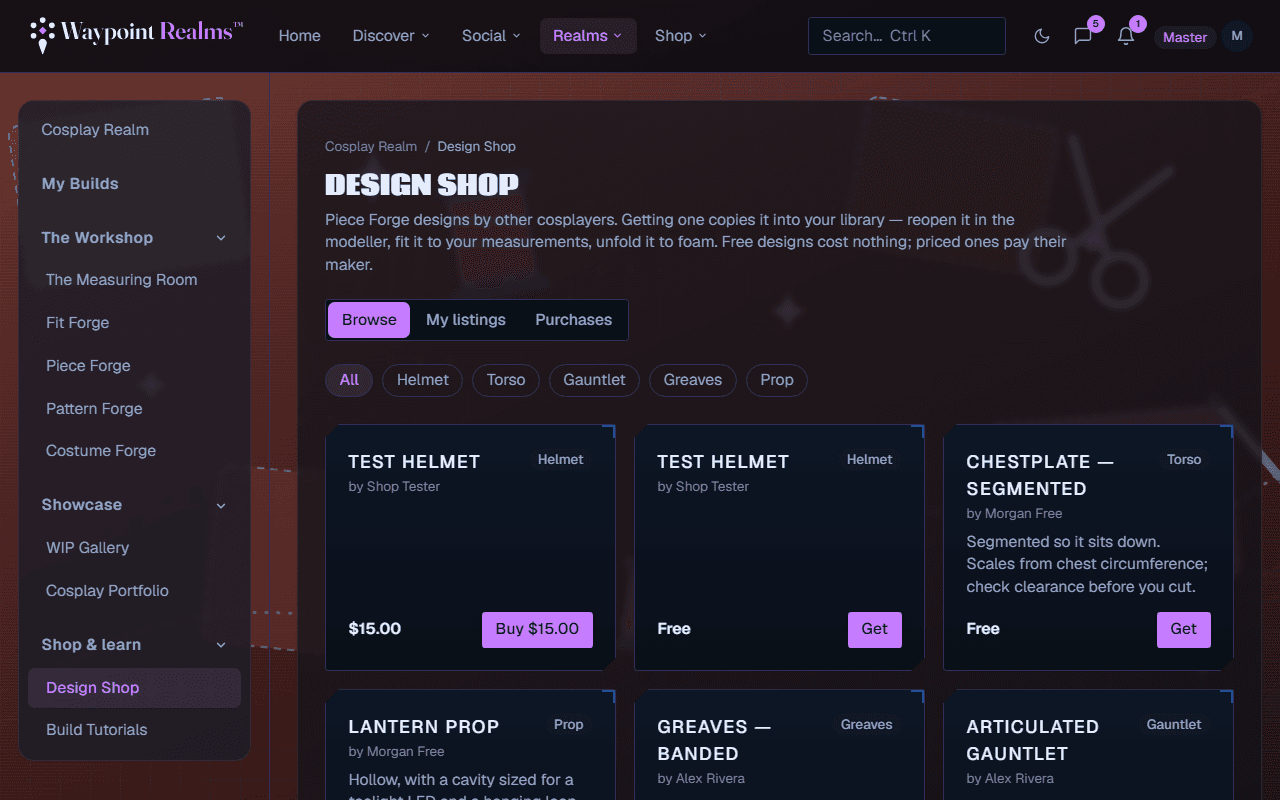Click the Greaves tag on Greaves — Banded card

867,725
